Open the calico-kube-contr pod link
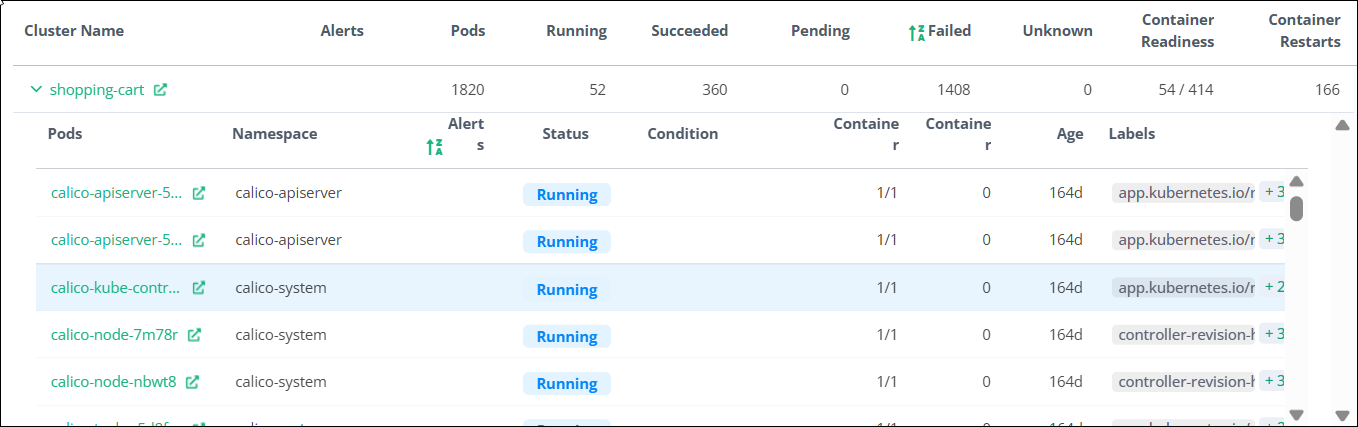1358x427 pixels. pos(116,288)
